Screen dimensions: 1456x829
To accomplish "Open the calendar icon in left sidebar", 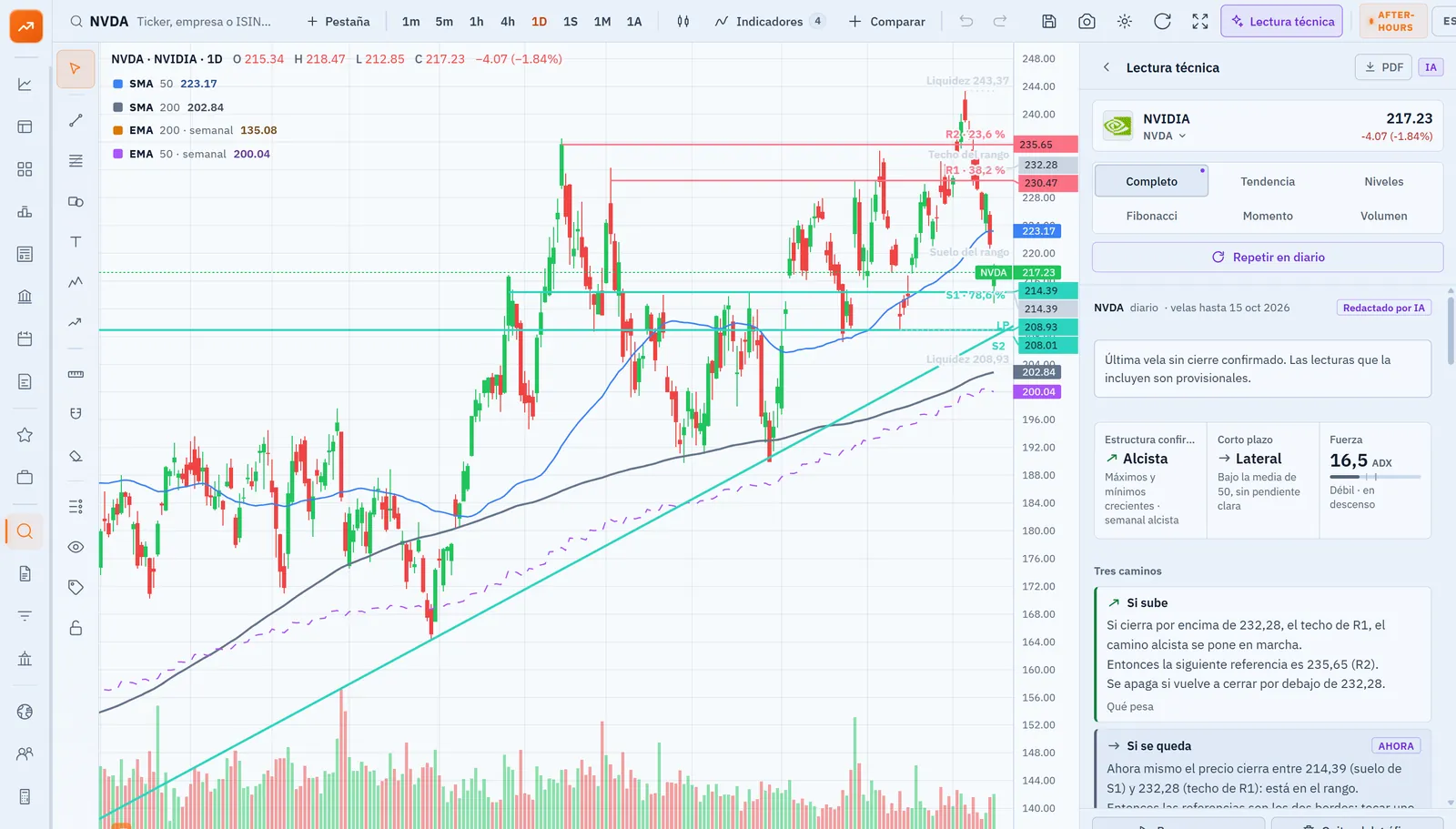I will 25,339.
